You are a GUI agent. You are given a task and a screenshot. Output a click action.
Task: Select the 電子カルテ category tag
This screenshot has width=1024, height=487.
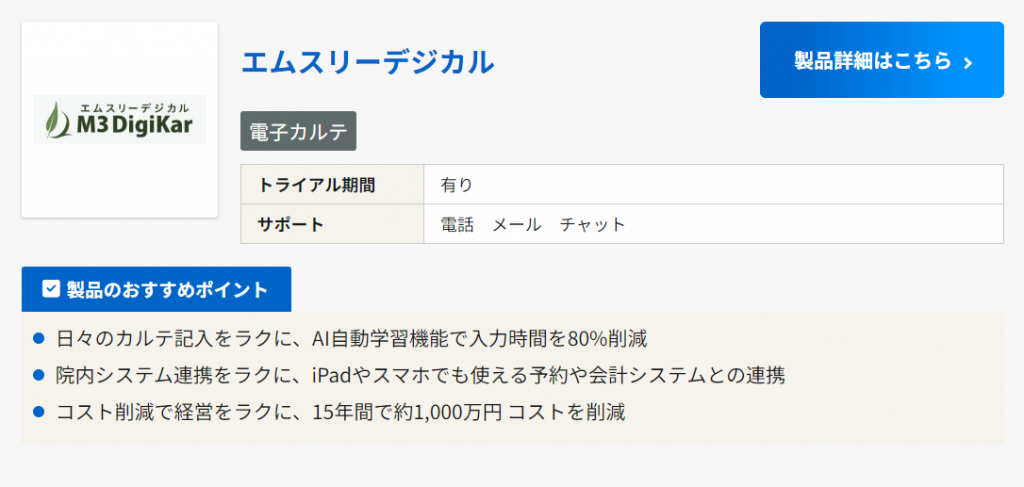tap(298, 131)
